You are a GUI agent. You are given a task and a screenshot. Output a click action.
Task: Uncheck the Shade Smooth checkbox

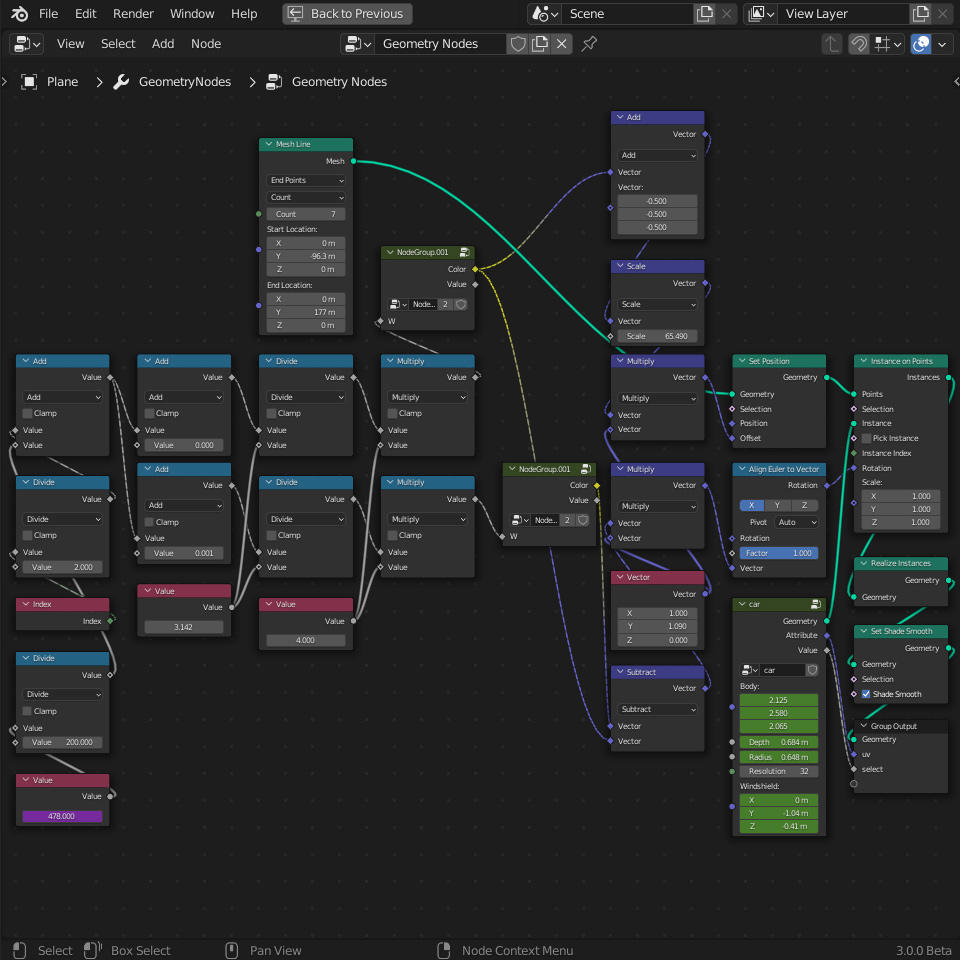click(x=866, y=694)
